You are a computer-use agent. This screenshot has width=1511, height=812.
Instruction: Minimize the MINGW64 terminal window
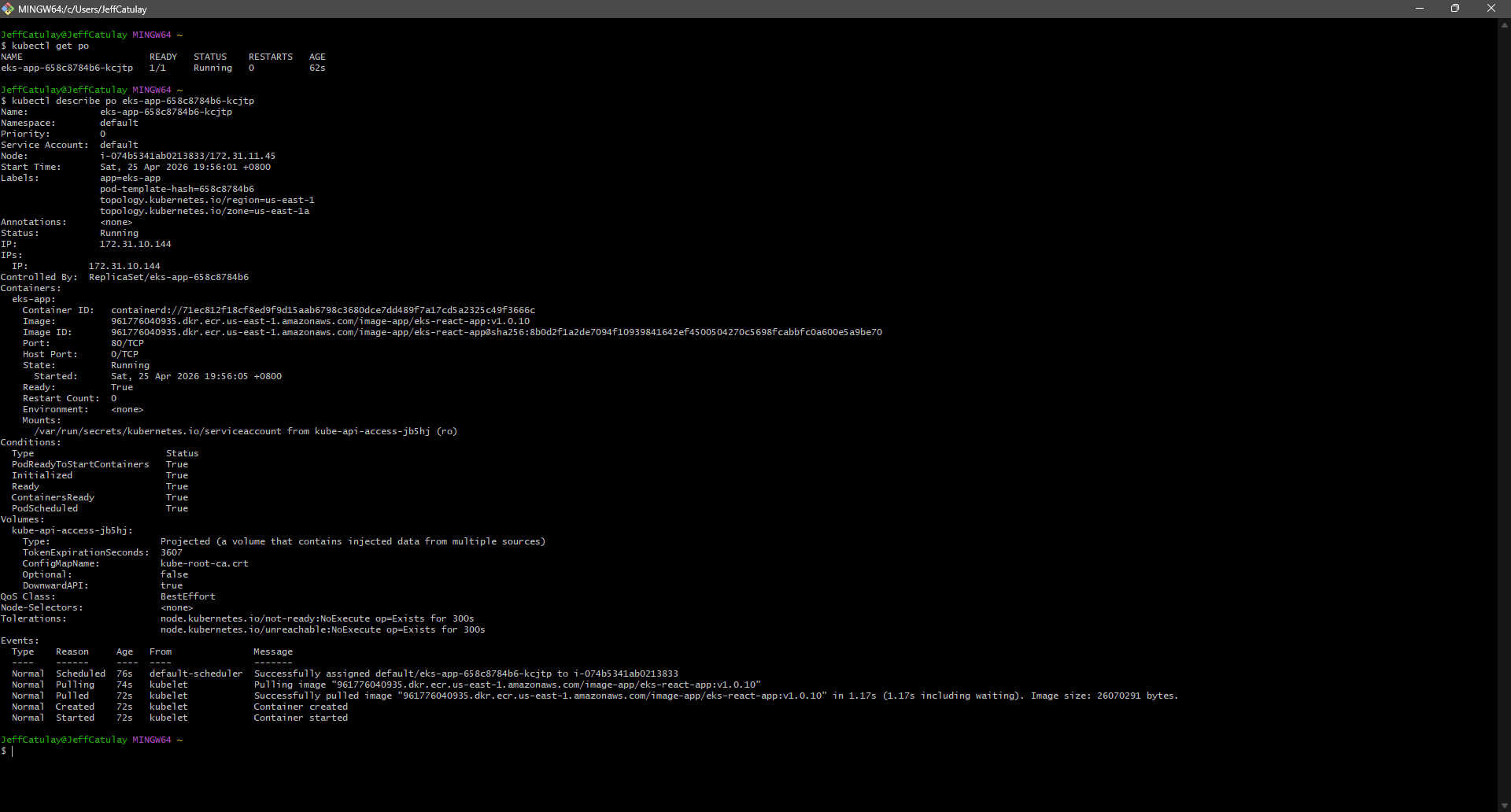click(x=1420, y=9)
